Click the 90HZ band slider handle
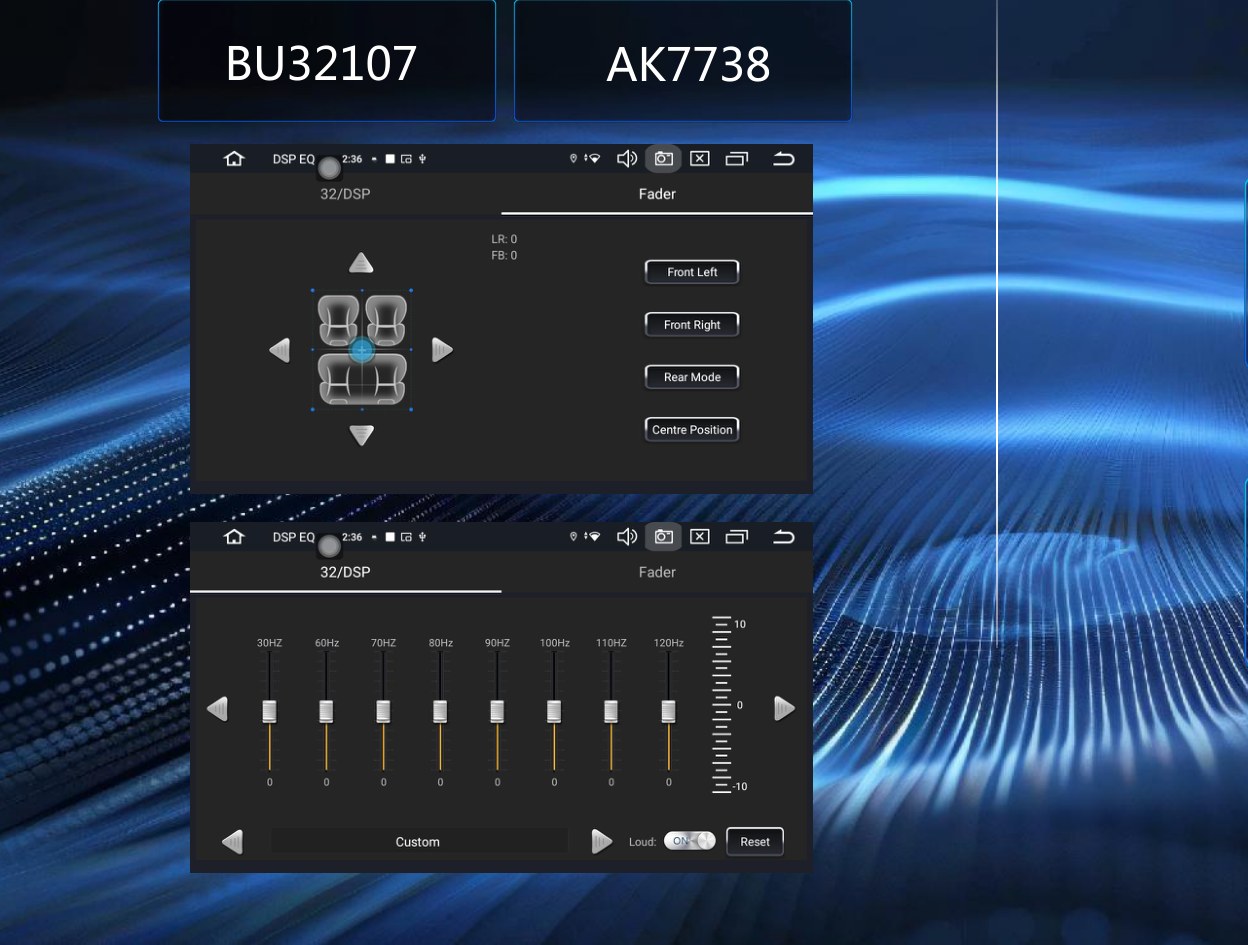 pyautogui.click(x=497, y=711)
